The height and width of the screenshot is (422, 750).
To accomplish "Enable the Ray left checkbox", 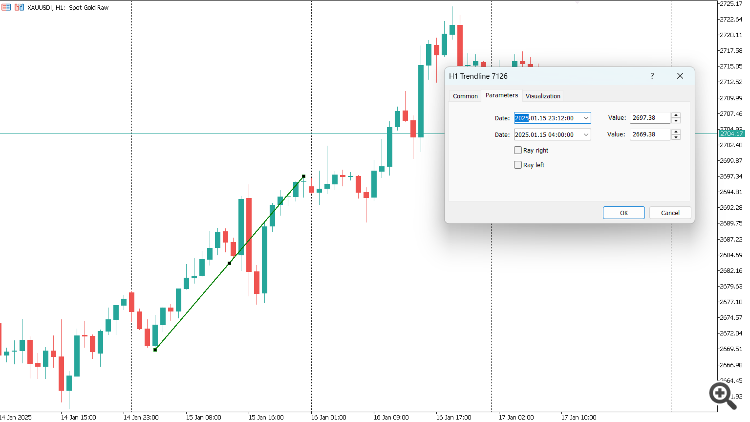I will [x=517, y=165].
